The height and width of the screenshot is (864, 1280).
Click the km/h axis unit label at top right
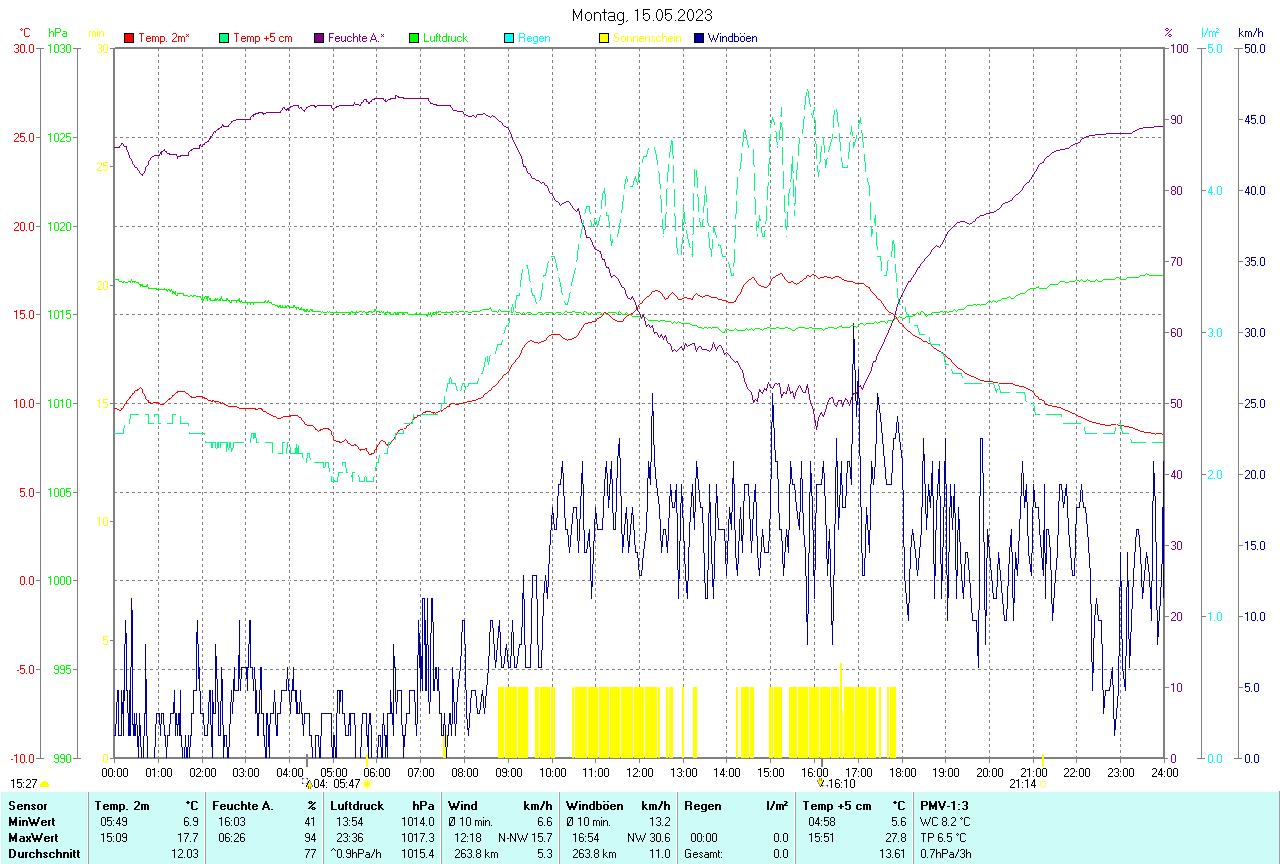point(1250,33)
